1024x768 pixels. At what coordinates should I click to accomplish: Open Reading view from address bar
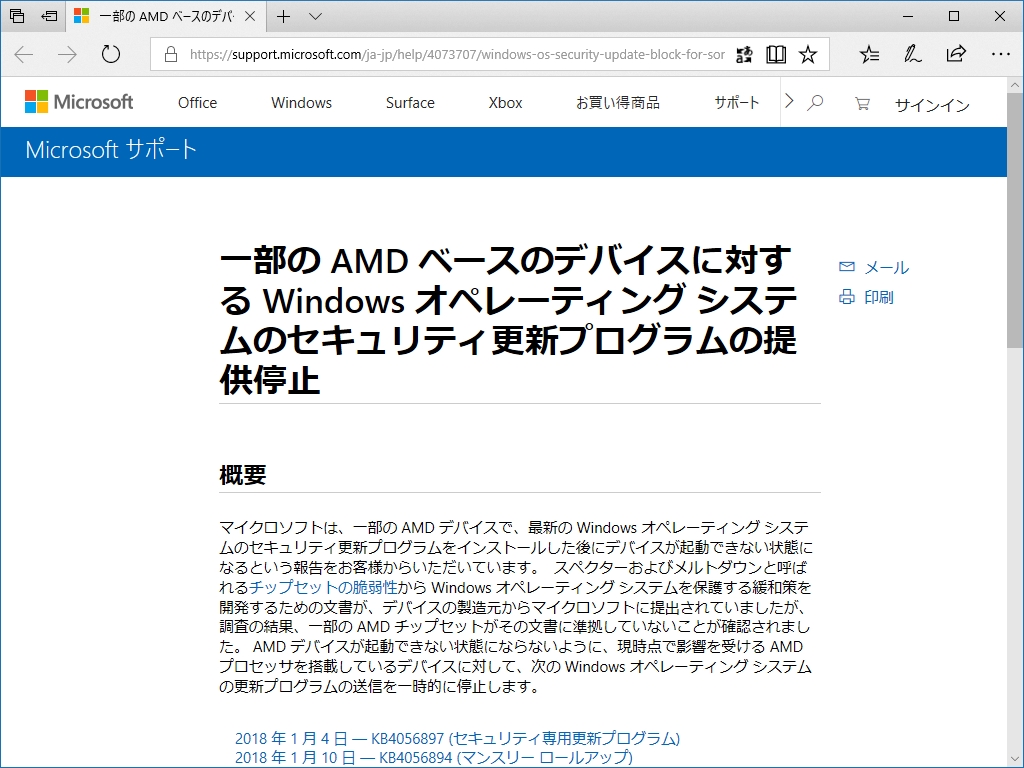pyautogui.click(x=776, y=55)
